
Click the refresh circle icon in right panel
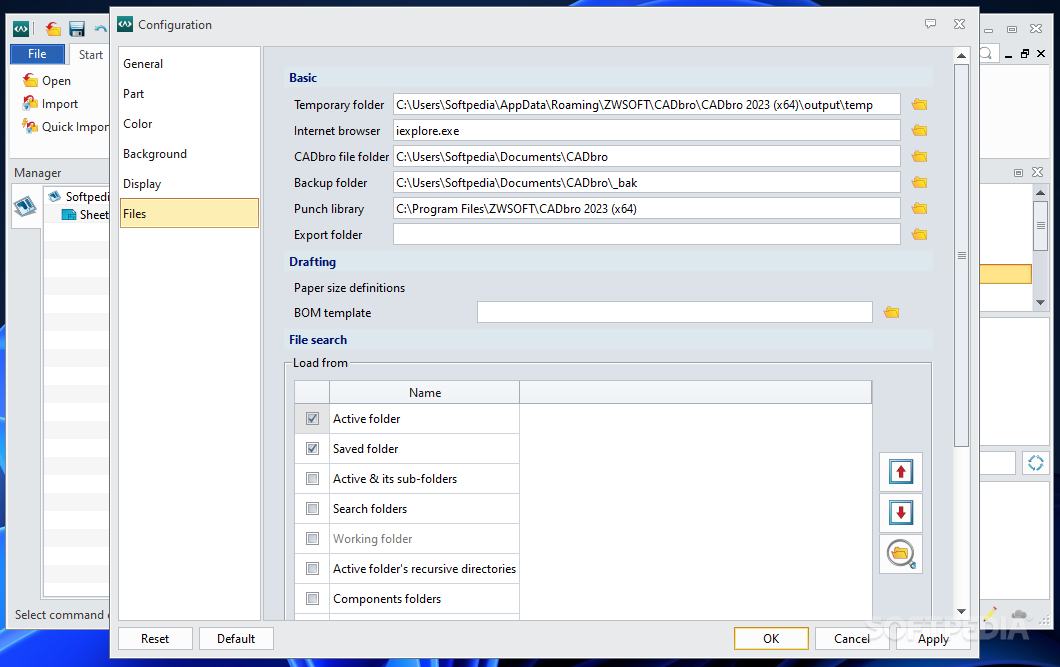(x=1035, y=463)
